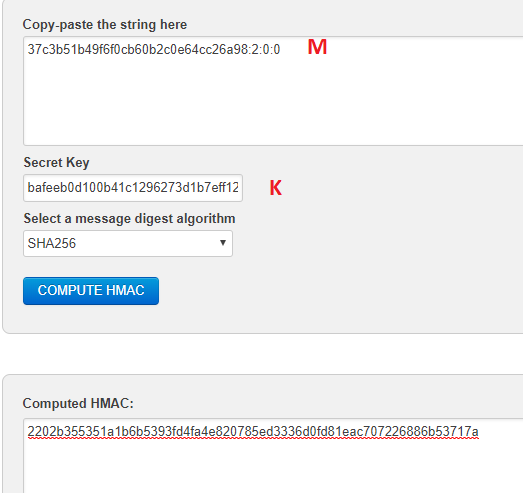Viewport: 523px width, 493px height.
Task: Place cursor at end of hash 53717a
Action: 479,431
